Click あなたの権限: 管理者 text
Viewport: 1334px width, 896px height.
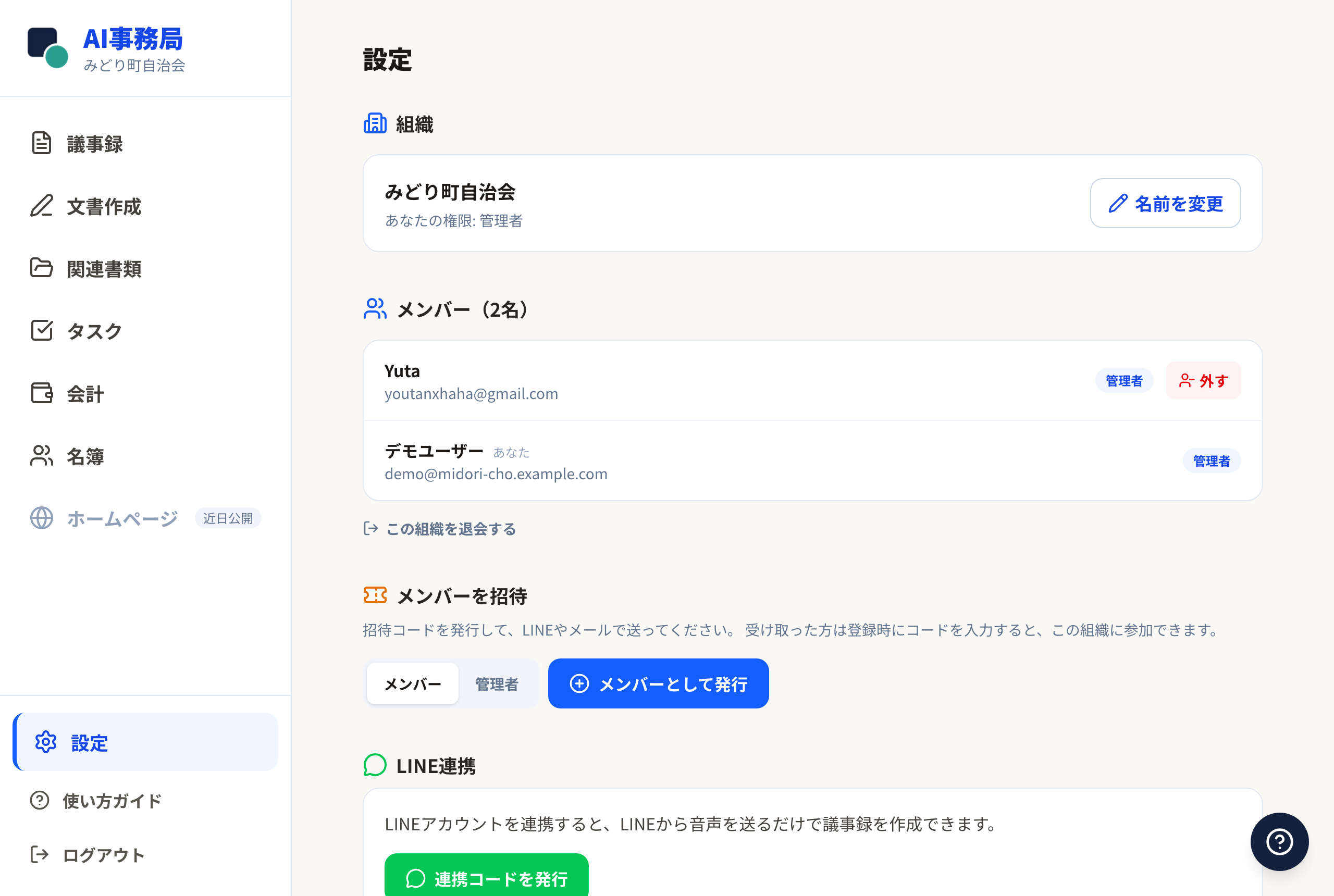pos(454,220)
